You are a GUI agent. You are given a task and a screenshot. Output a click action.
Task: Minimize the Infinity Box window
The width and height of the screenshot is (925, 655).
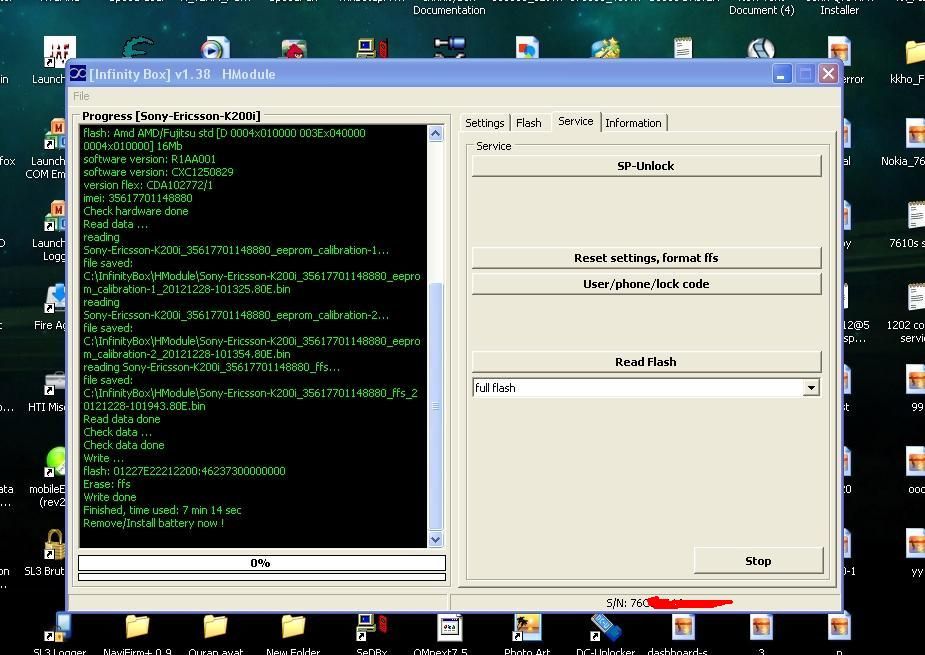(x=781, y=74)
